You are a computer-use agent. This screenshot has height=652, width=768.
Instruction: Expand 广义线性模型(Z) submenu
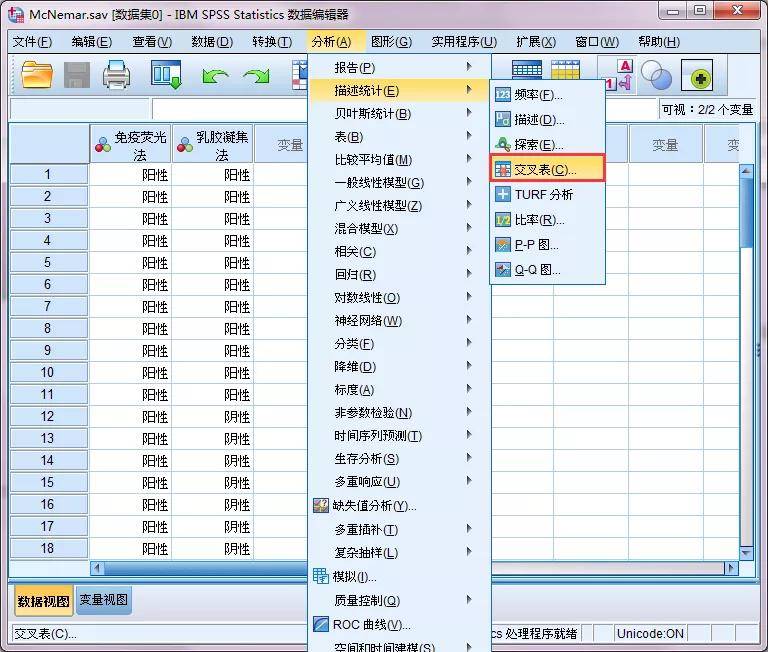(399, 206)
